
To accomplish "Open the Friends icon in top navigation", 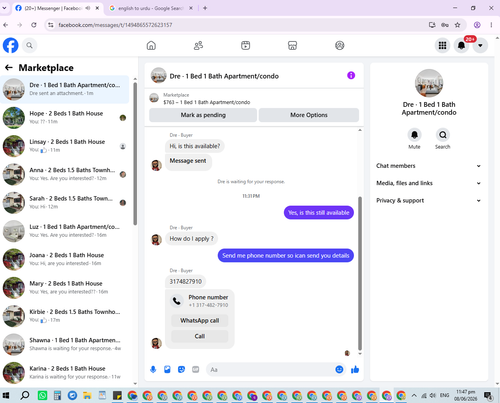I will 198,45.
